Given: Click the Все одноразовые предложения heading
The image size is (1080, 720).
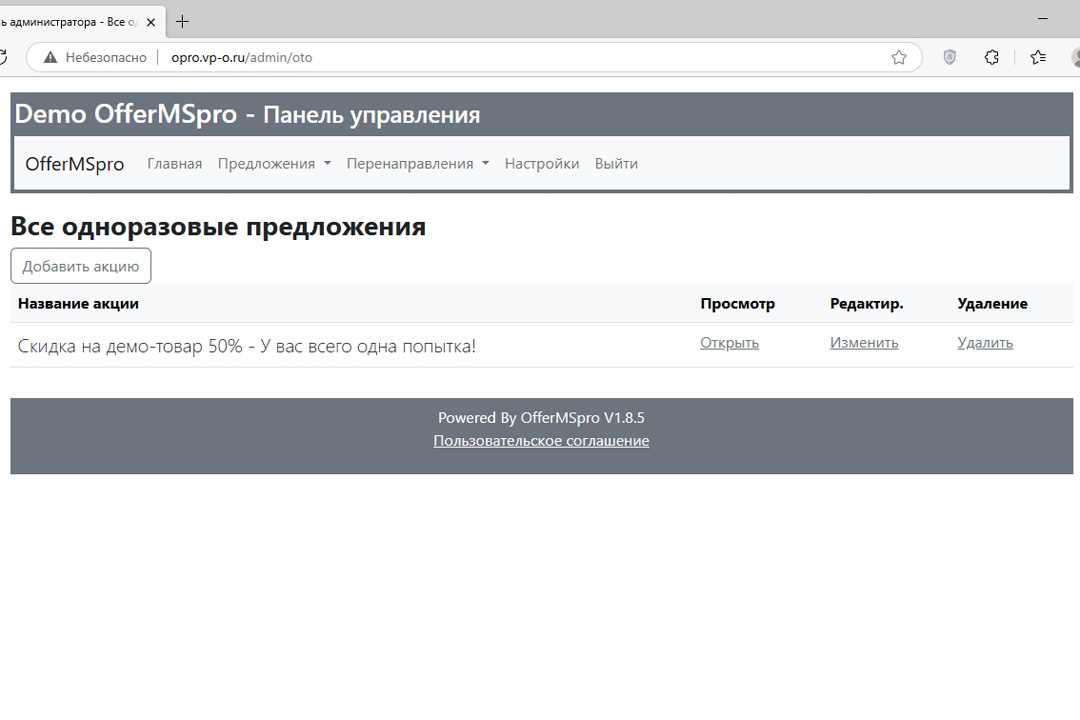Looking at the screenshot, I should click(x=218, y=227).
